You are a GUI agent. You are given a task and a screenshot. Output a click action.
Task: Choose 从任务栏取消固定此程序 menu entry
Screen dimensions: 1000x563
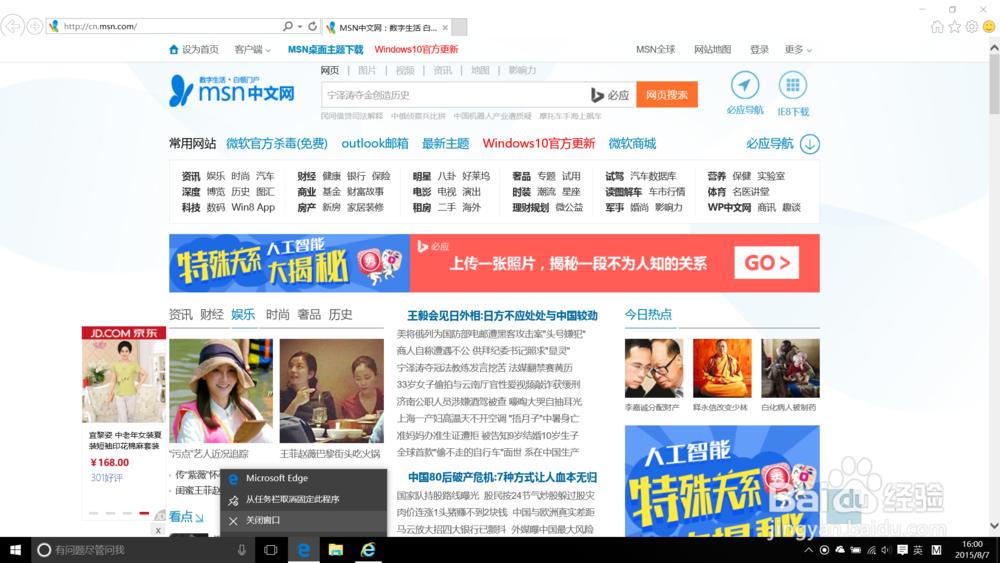pos(304,499)
